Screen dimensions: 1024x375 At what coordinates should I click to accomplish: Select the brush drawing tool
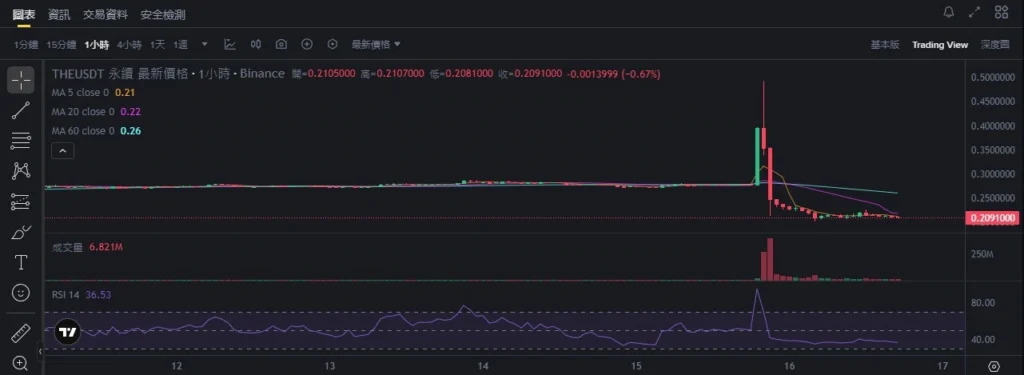coord(21,232)
